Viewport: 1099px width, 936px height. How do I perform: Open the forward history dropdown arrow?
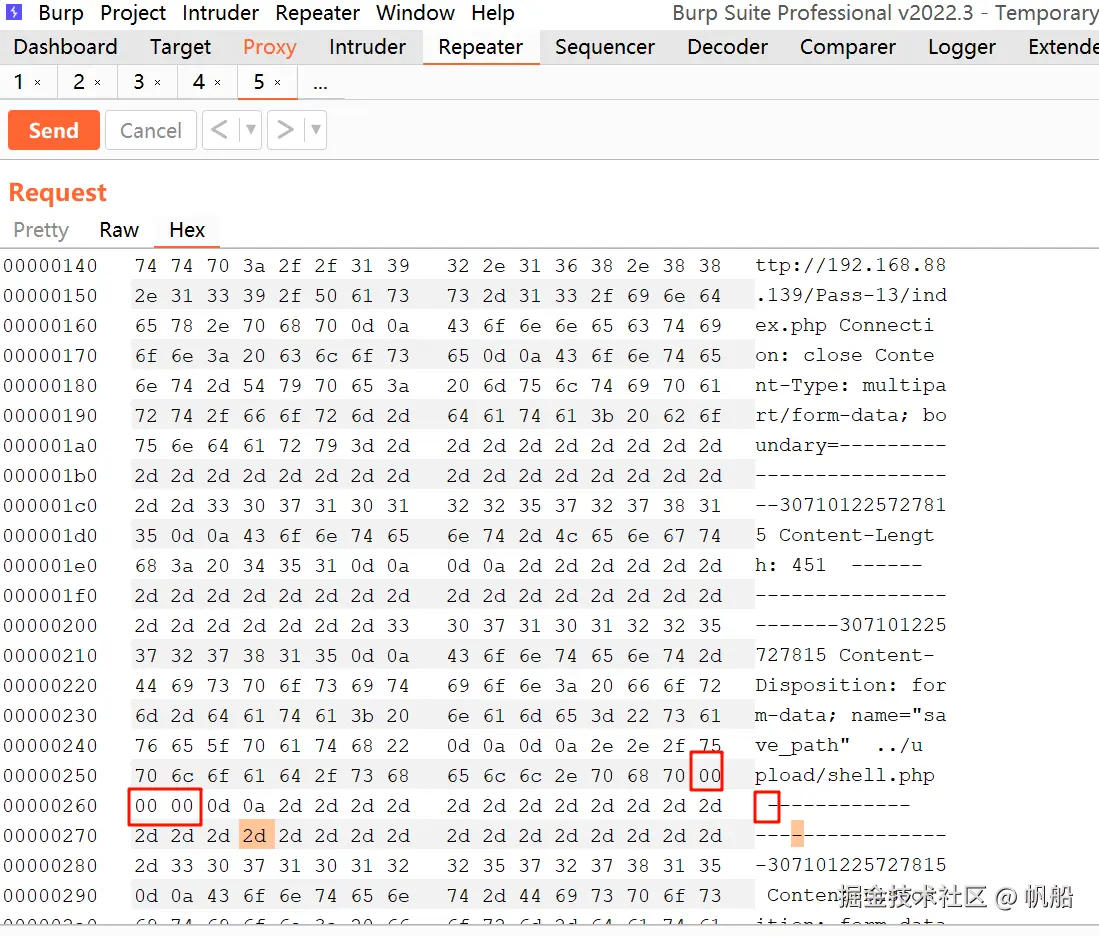pyautogui.click(x=315, y=130)
